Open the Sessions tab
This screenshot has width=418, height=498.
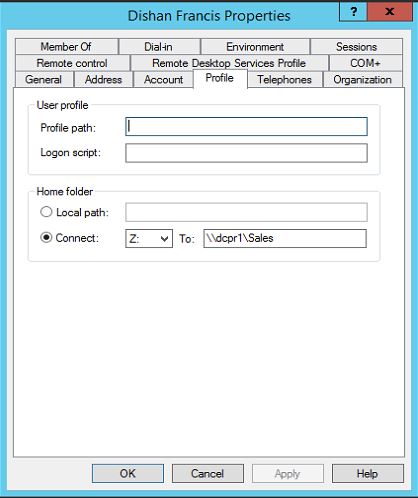tap(356, 47)
